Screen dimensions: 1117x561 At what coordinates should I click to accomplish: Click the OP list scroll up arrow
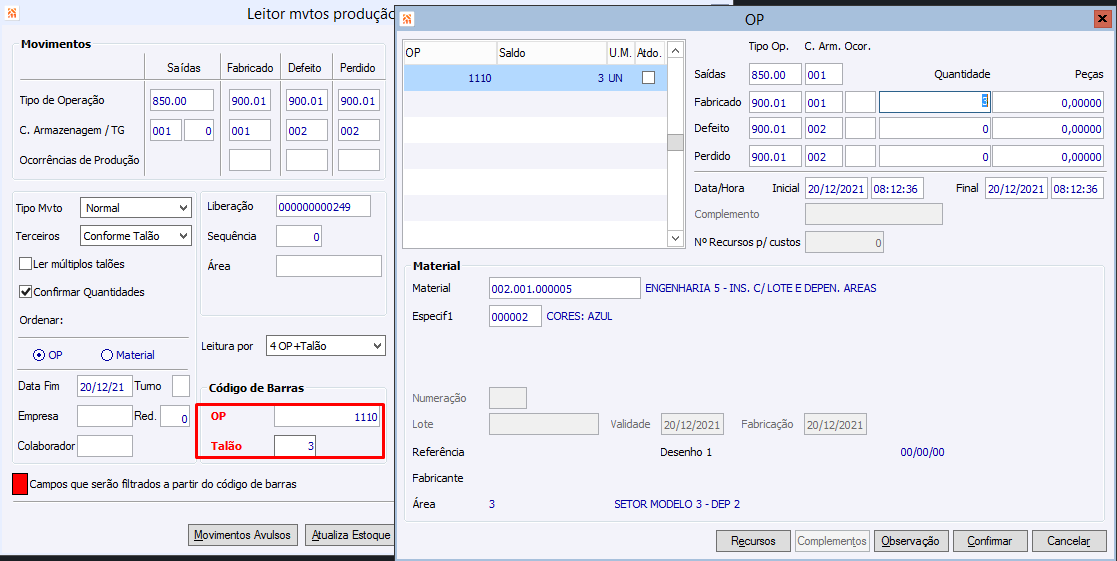click(676, 51)
